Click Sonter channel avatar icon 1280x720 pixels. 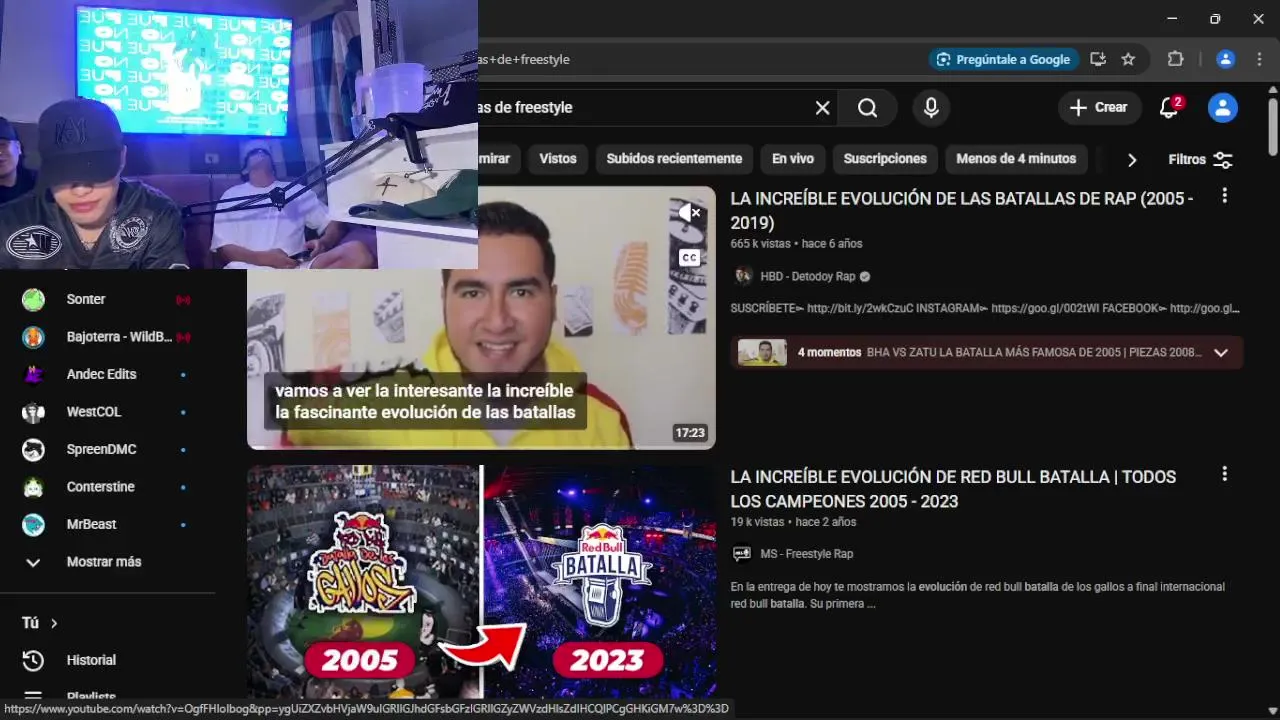coord(34,299)
